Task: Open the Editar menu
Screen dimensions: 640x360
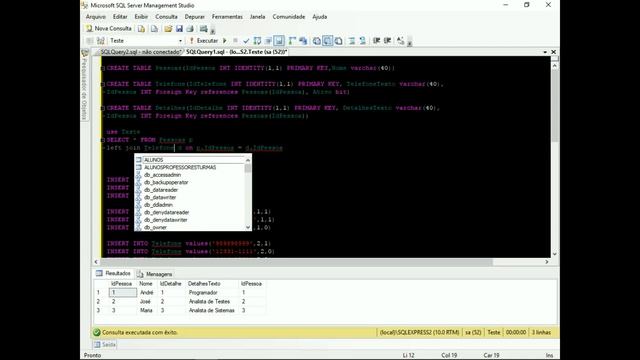Action: tap(120, 17)
